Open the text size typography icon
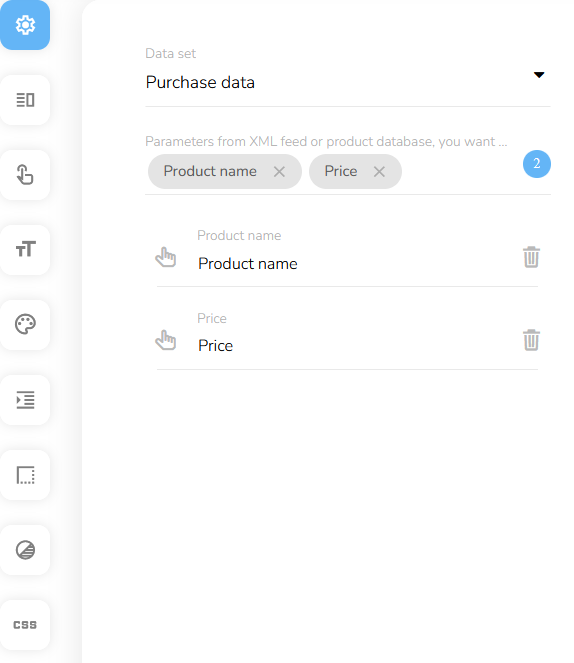 pyautogui.click(x=25, y=250)
